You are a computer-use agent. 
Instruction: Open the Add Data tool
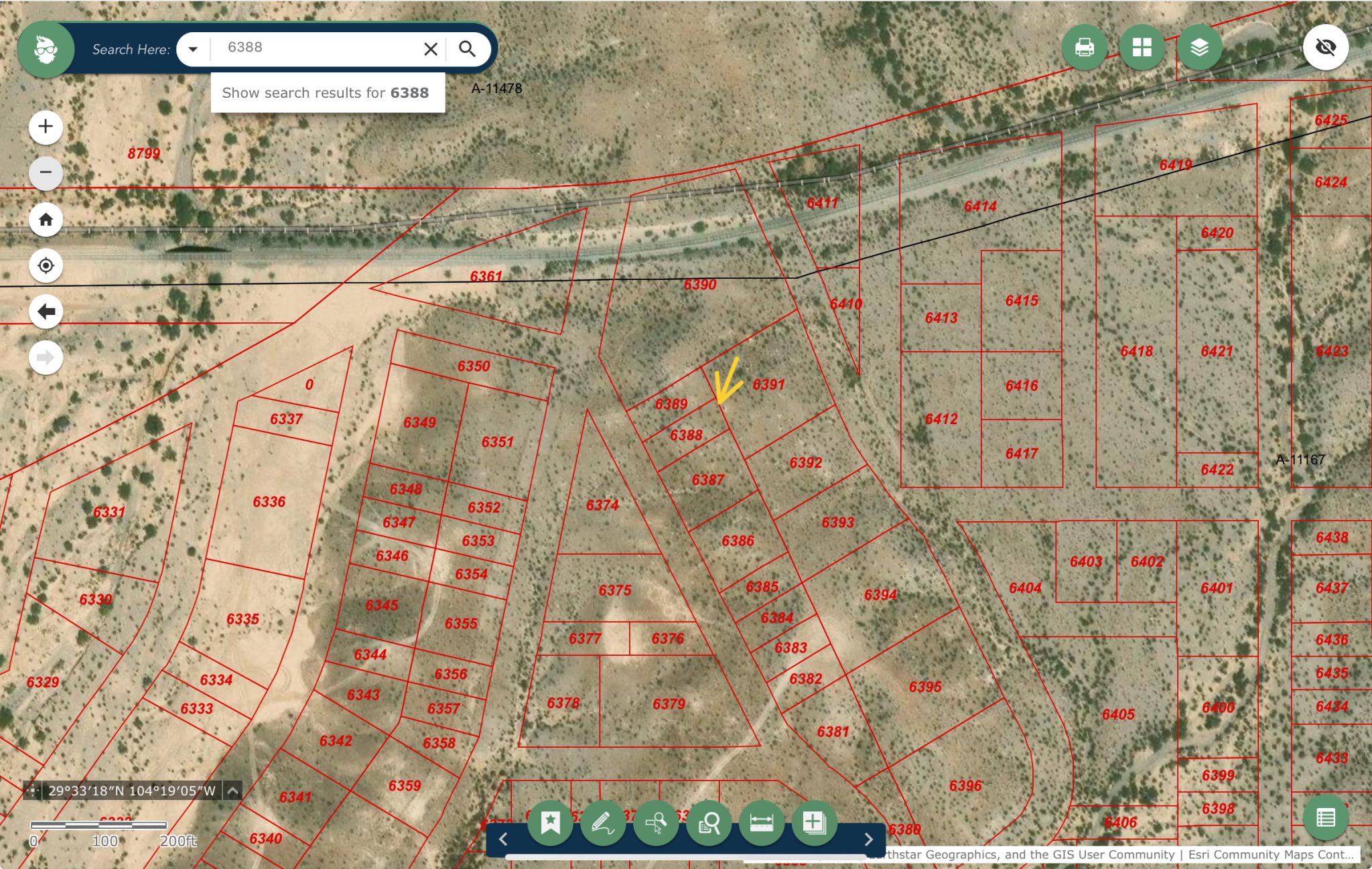(x=814, y=822)
